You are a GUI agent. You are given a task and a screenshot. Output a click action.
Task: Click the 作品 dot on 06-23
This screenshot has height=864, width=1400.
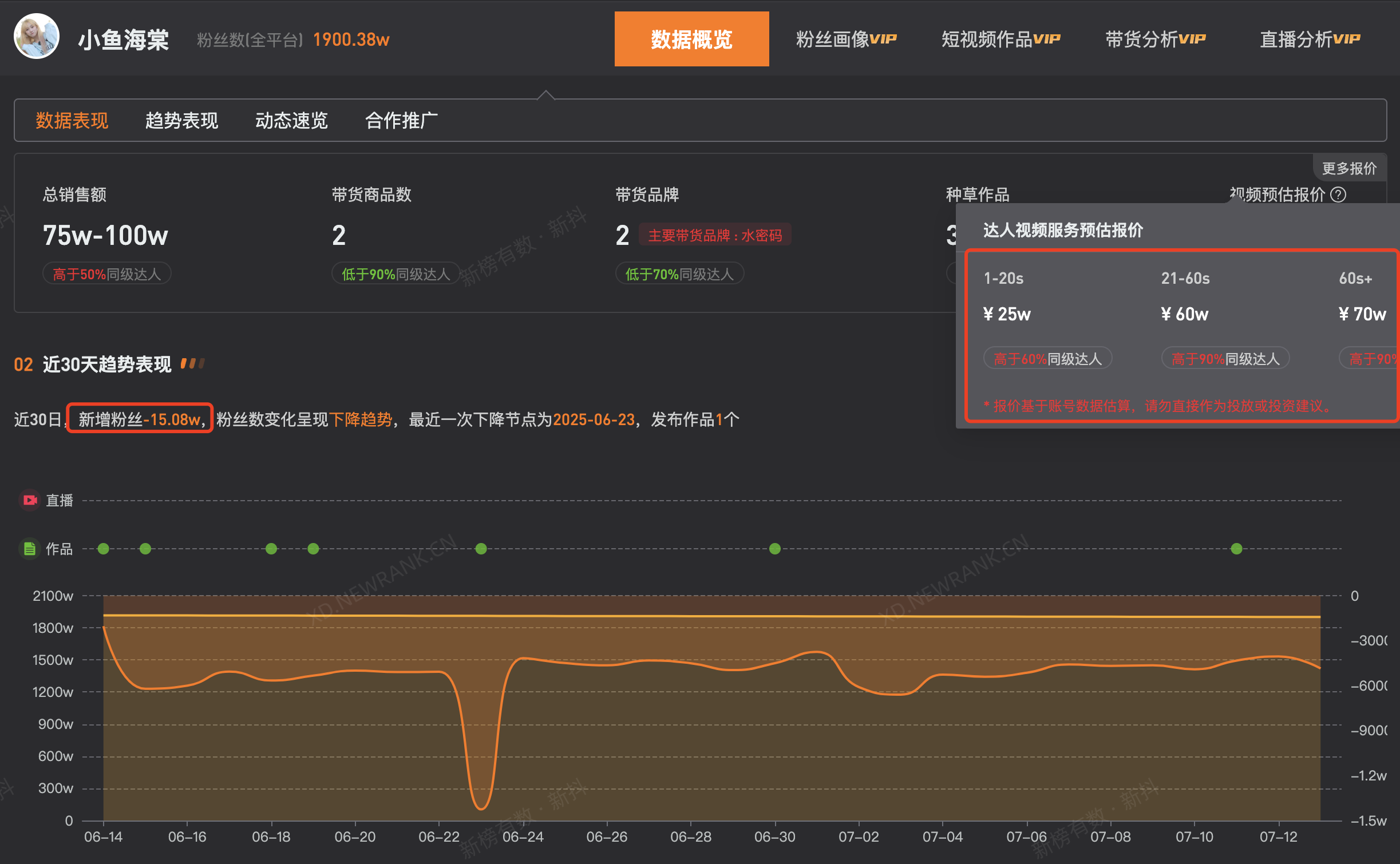tap(481, 549)
